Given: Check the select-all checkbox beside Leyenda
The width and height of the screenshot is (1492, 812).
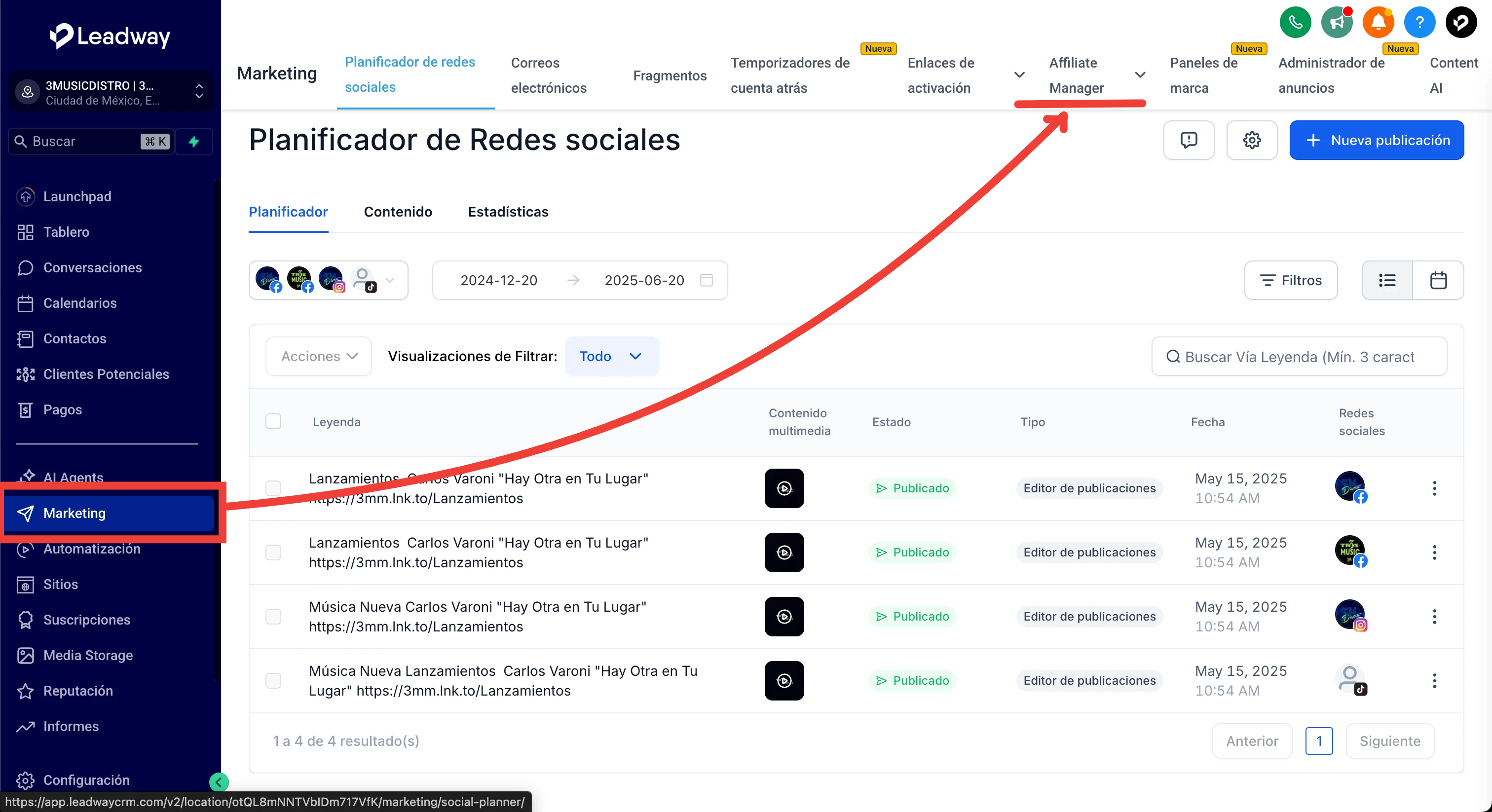Looking at the screenshot, I should (x=273, y=422).
